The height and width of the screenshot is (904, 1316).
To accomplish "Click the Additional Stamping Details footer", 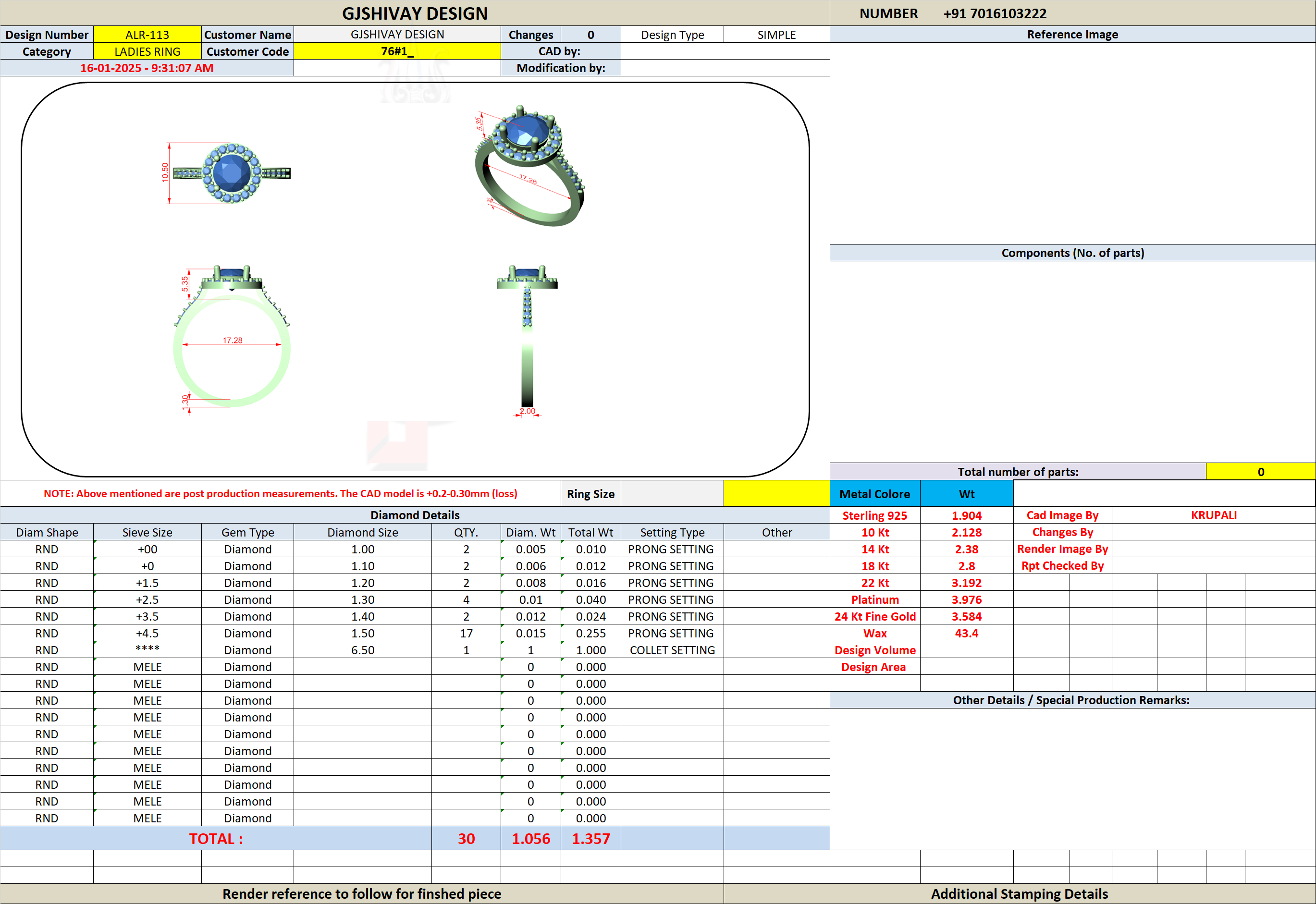I will [x=1019, y=894].
